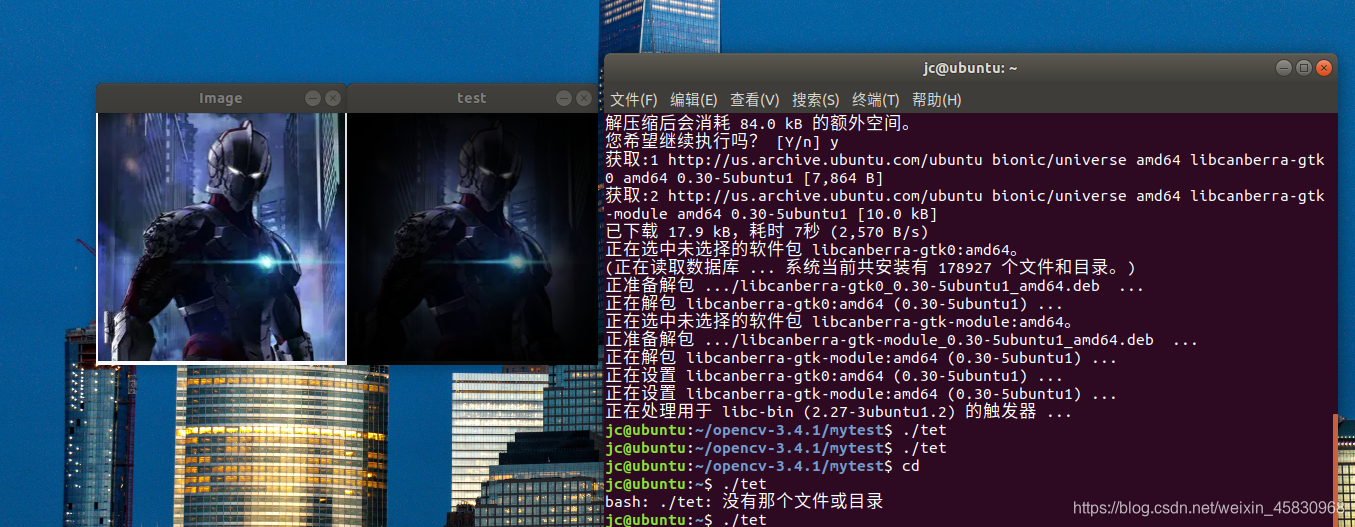The image size is (1355, 527).
Task: Click the '正在准备解包 .../libcanberra-gtk0_0.30-5ubuntu1_amd64.deb' line
Action: click(875, 286)
